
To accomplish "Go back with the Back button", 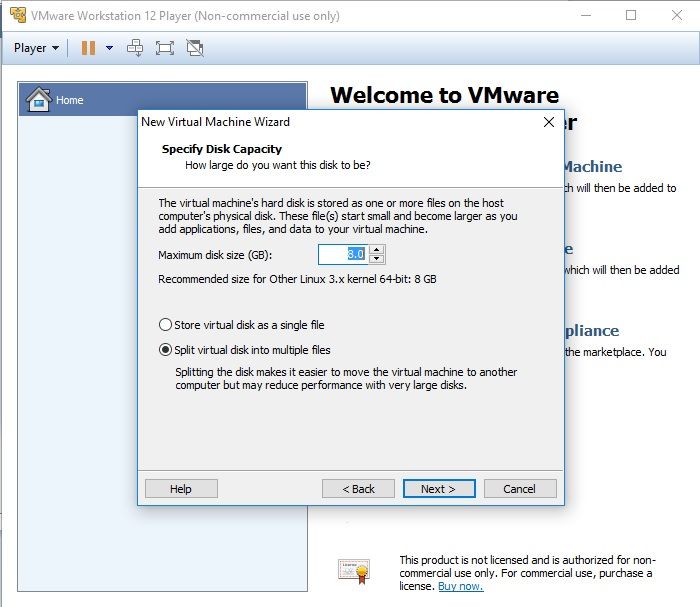I will [x=358, y=489].
